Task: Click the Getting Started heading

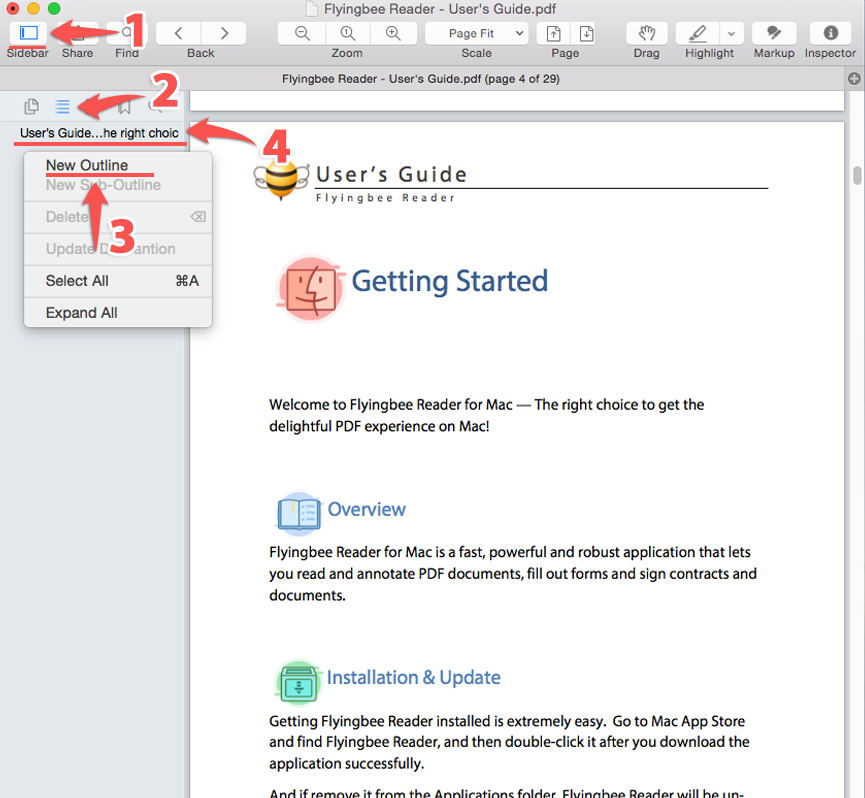Action: coord(450,281)
